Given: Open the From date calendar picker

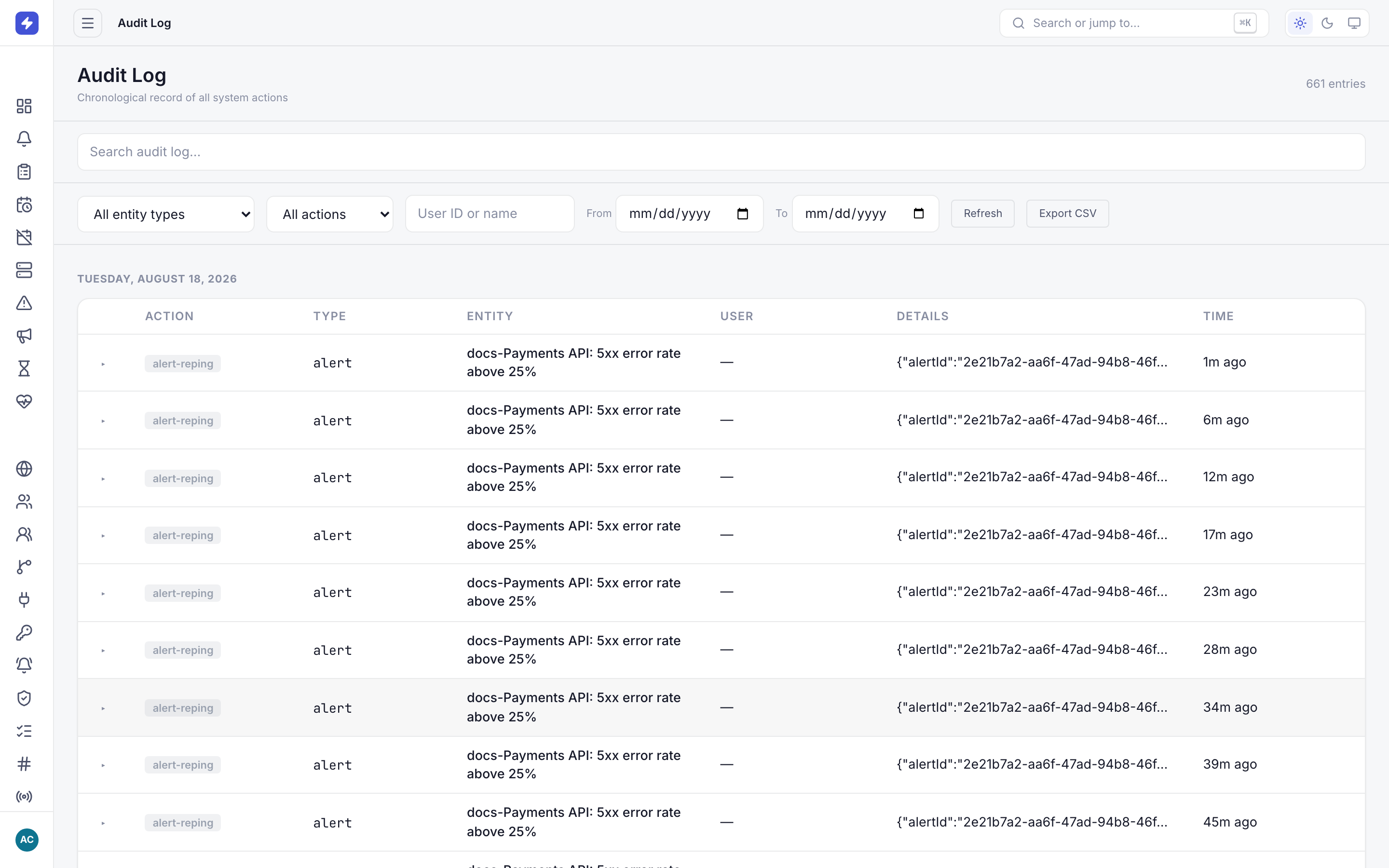Looking at the screenshot, I should 742,214.
